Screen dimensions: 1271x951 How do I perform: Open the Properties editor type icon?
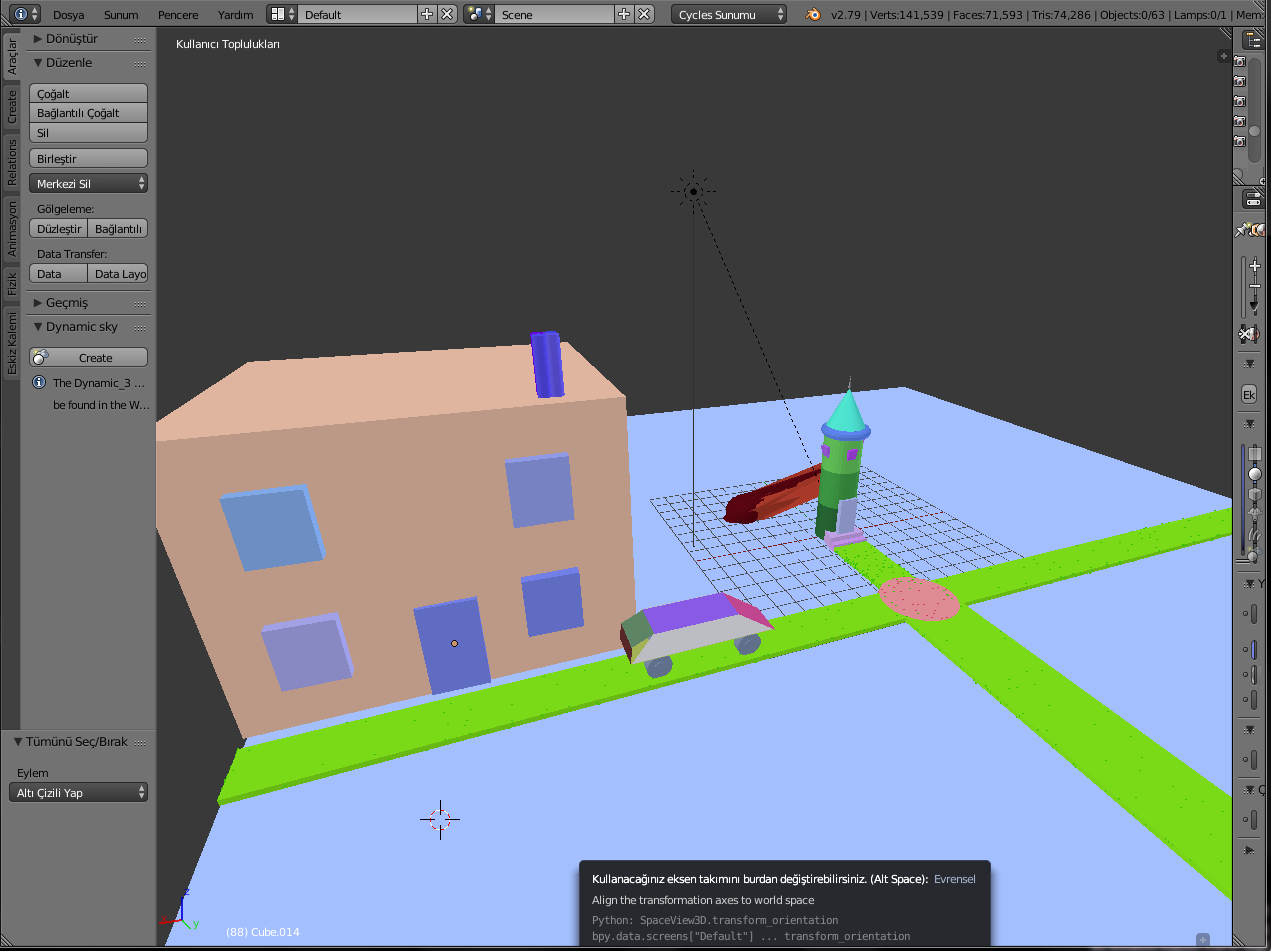click(x=1254, y=199)
